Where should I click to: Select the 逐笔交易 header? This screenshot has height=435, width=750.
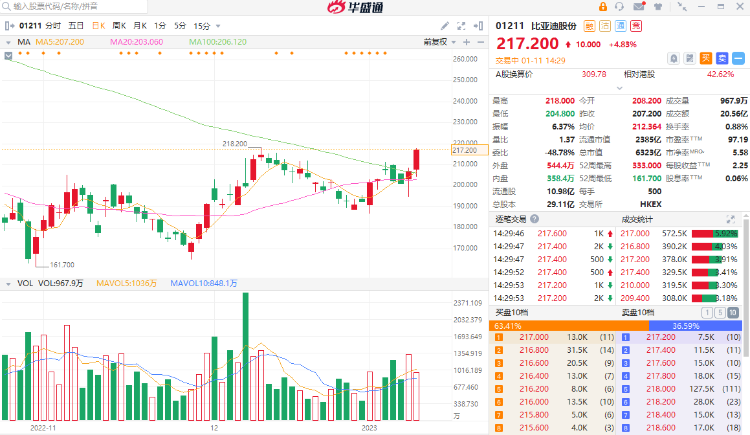click(x=510, y=219)
